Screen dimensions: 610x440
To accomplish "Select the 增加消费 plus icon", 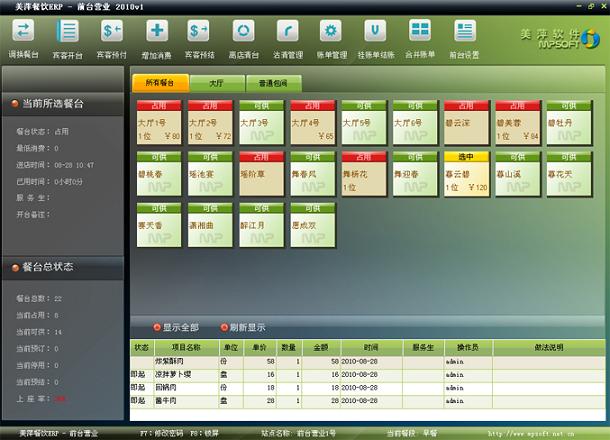I will coord(155,32).
